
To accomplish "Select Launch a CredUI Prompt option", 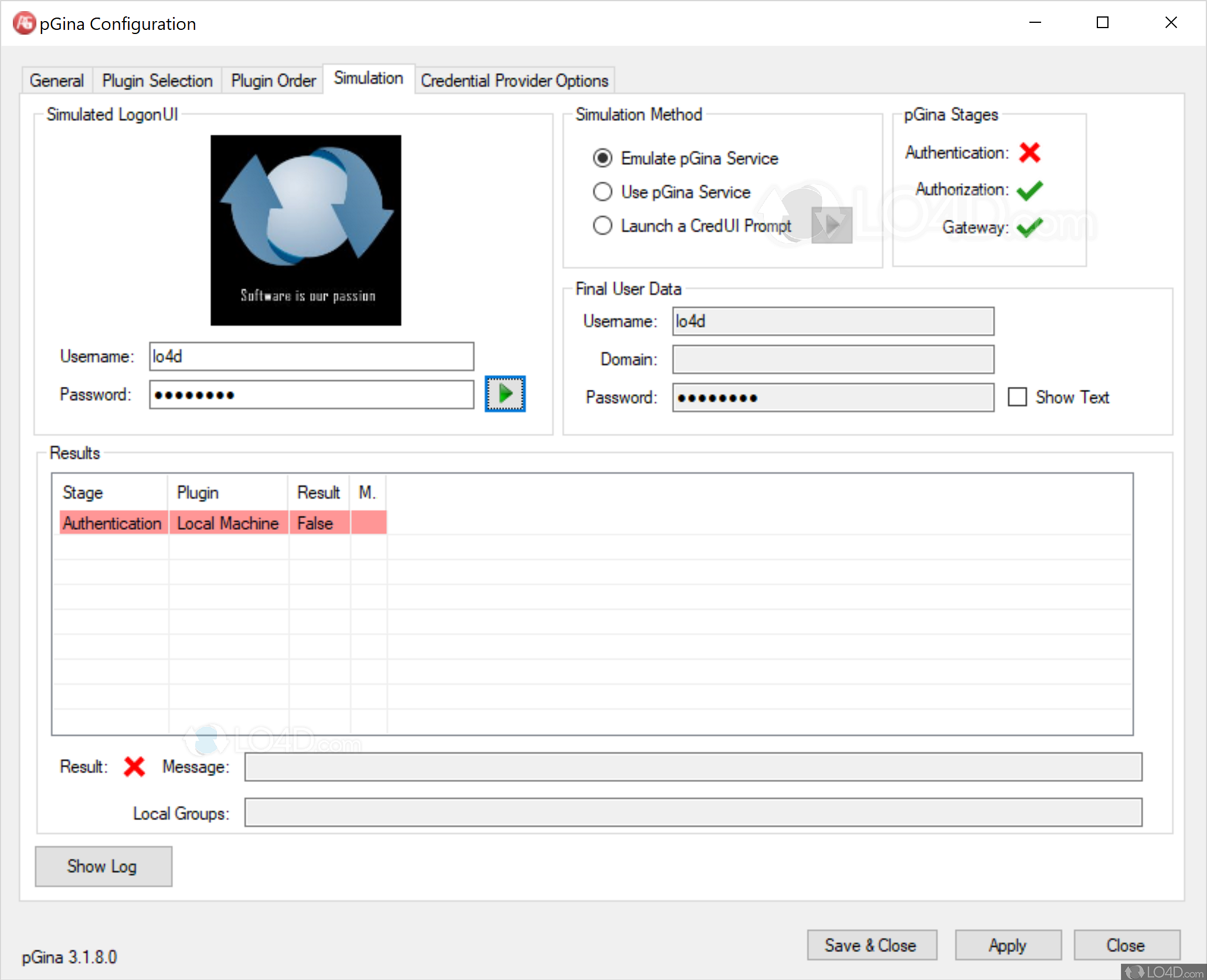I will 603,226.
